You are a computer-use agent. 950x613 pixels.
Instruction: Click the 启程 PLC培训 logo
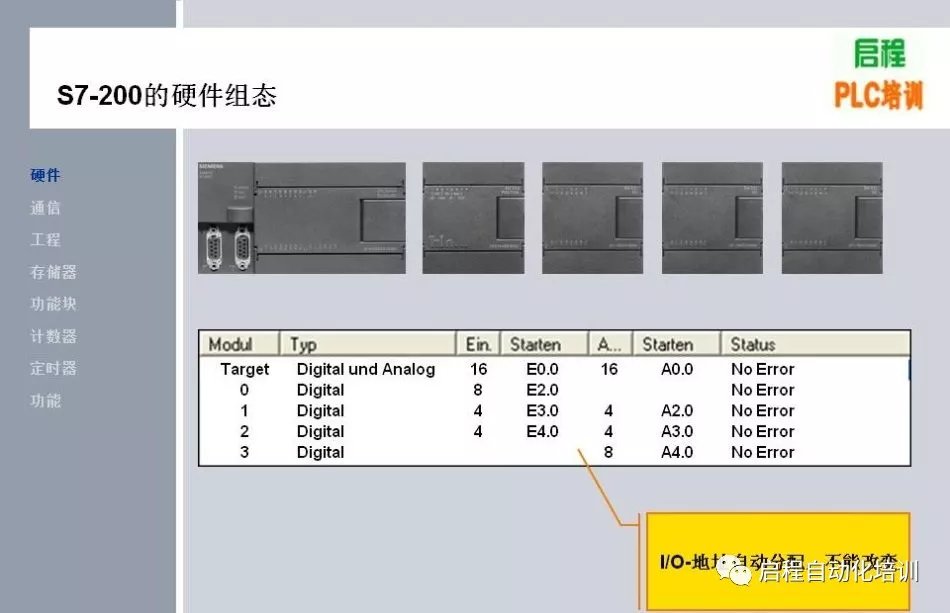pos(878,75)
